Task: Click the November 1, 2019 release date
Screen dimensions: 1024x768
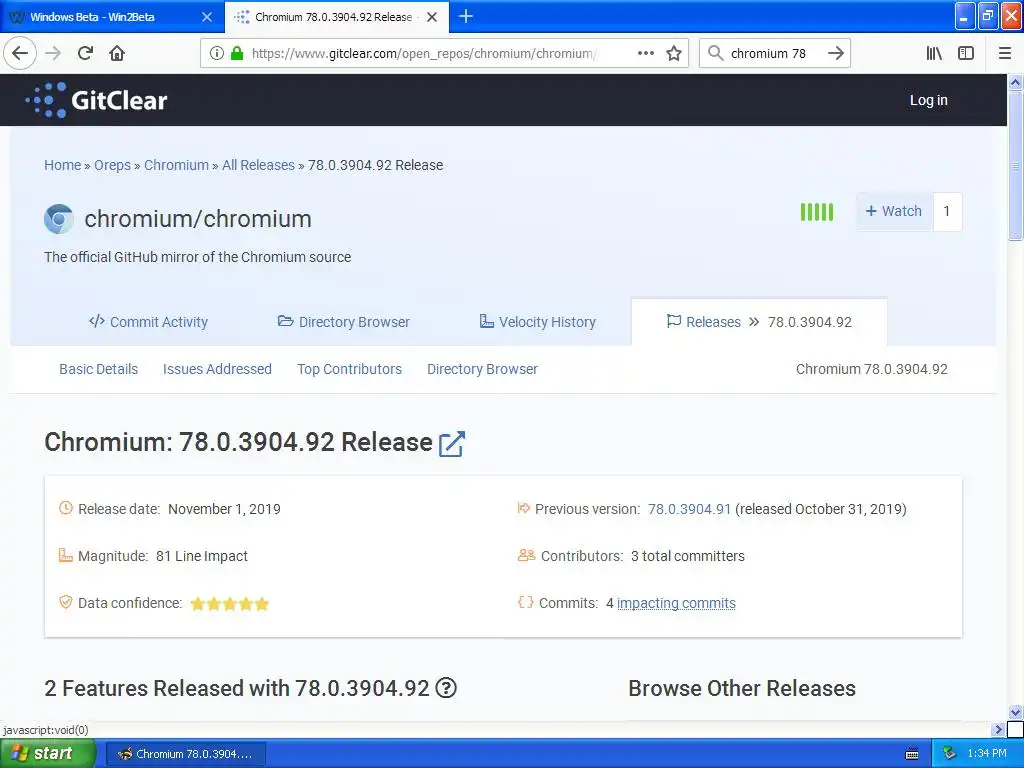Action: click(224, 509)
